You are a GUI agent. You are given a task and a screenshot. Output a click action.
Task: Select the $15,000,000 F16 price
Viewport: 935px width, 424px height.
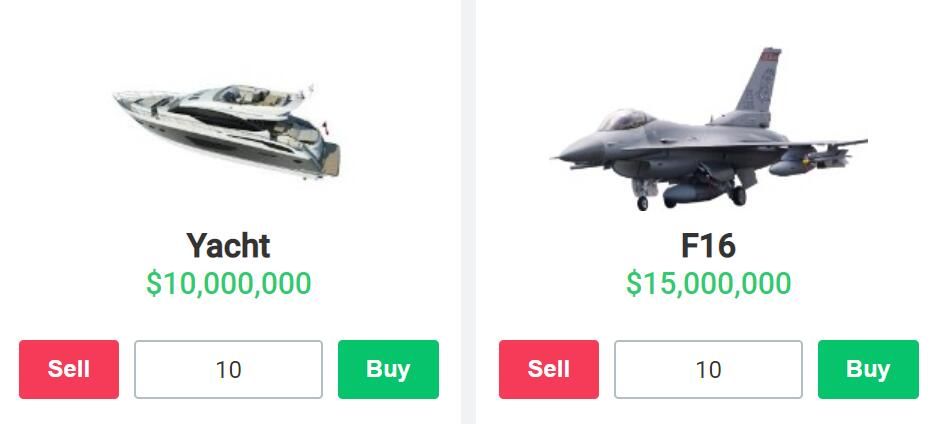tap(708, 283)
